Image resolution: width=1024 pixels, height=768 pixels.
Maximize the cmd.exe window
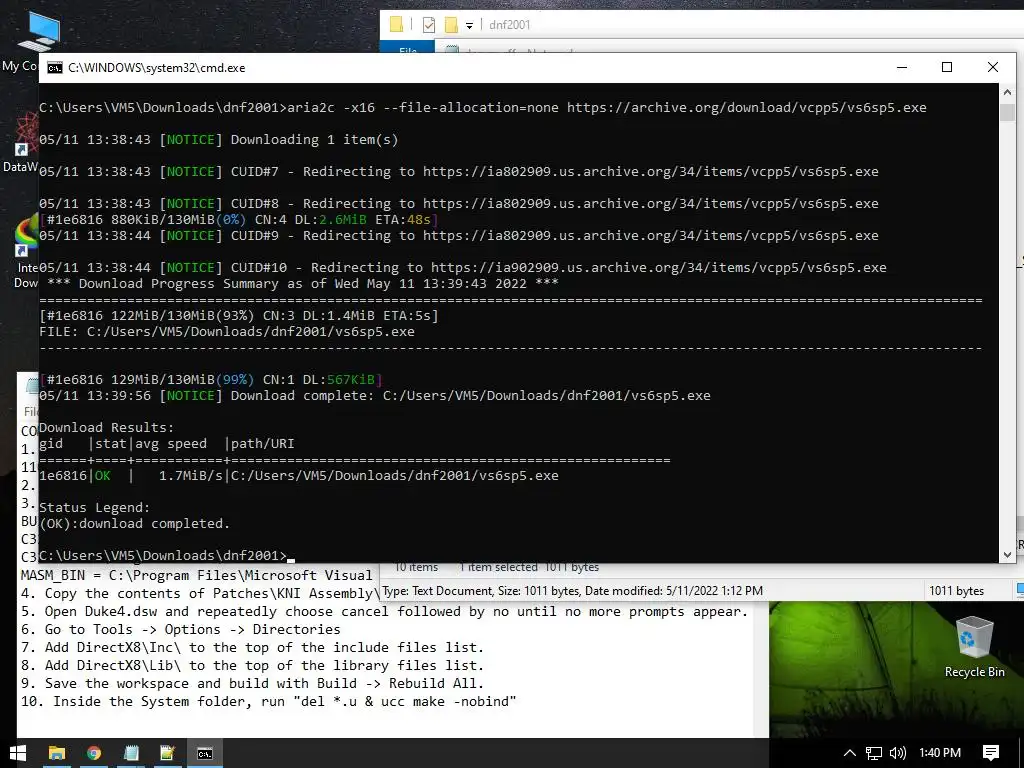pyautogui.click(x=947, y=67)
